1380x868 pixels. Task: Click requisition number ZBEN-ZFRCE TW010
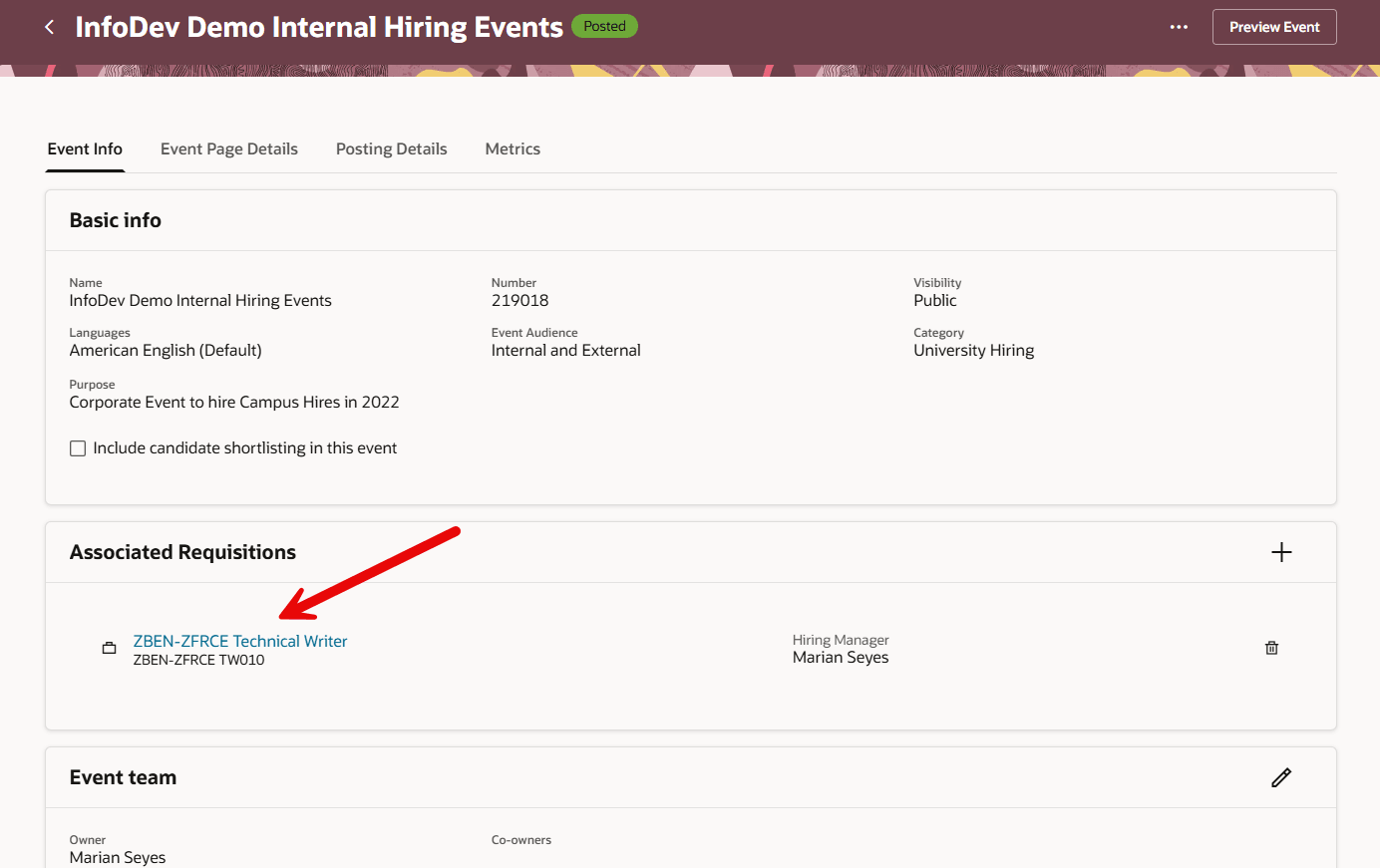[x=199, y=660]
